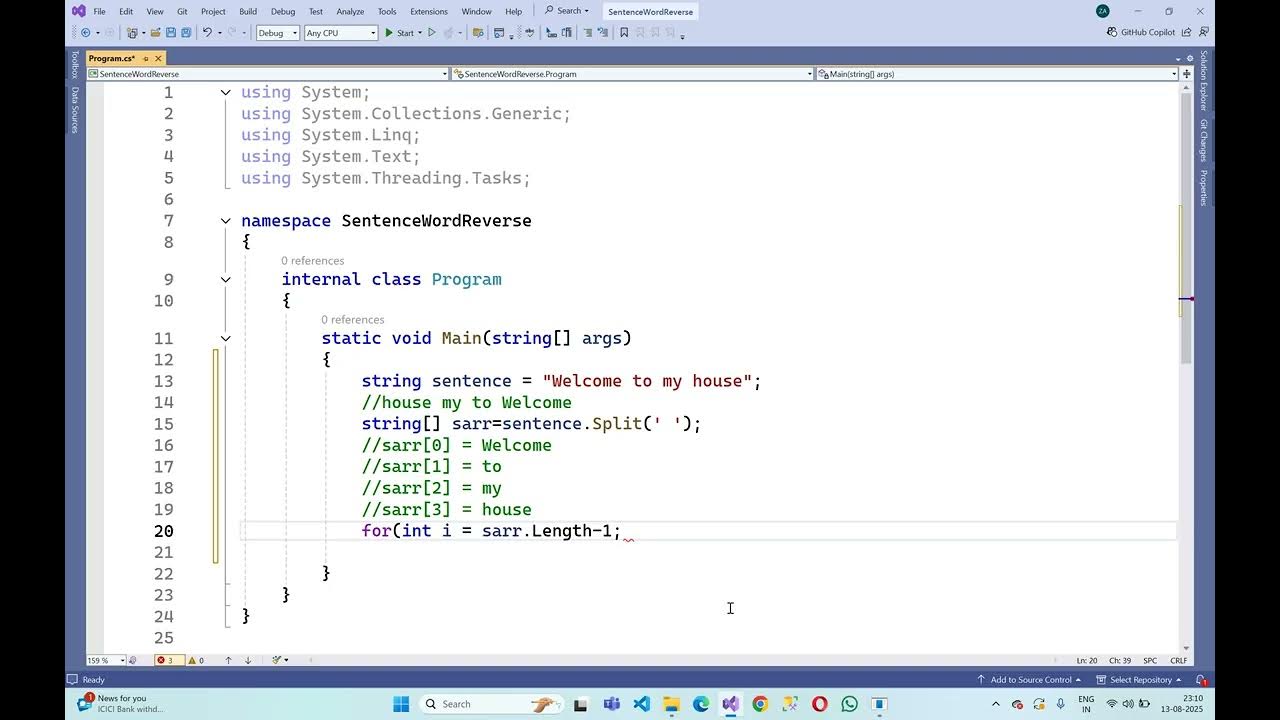Collapse the Main method at line 11
The height and width of the screenshot is (720, 1280).
coord(226,339)
